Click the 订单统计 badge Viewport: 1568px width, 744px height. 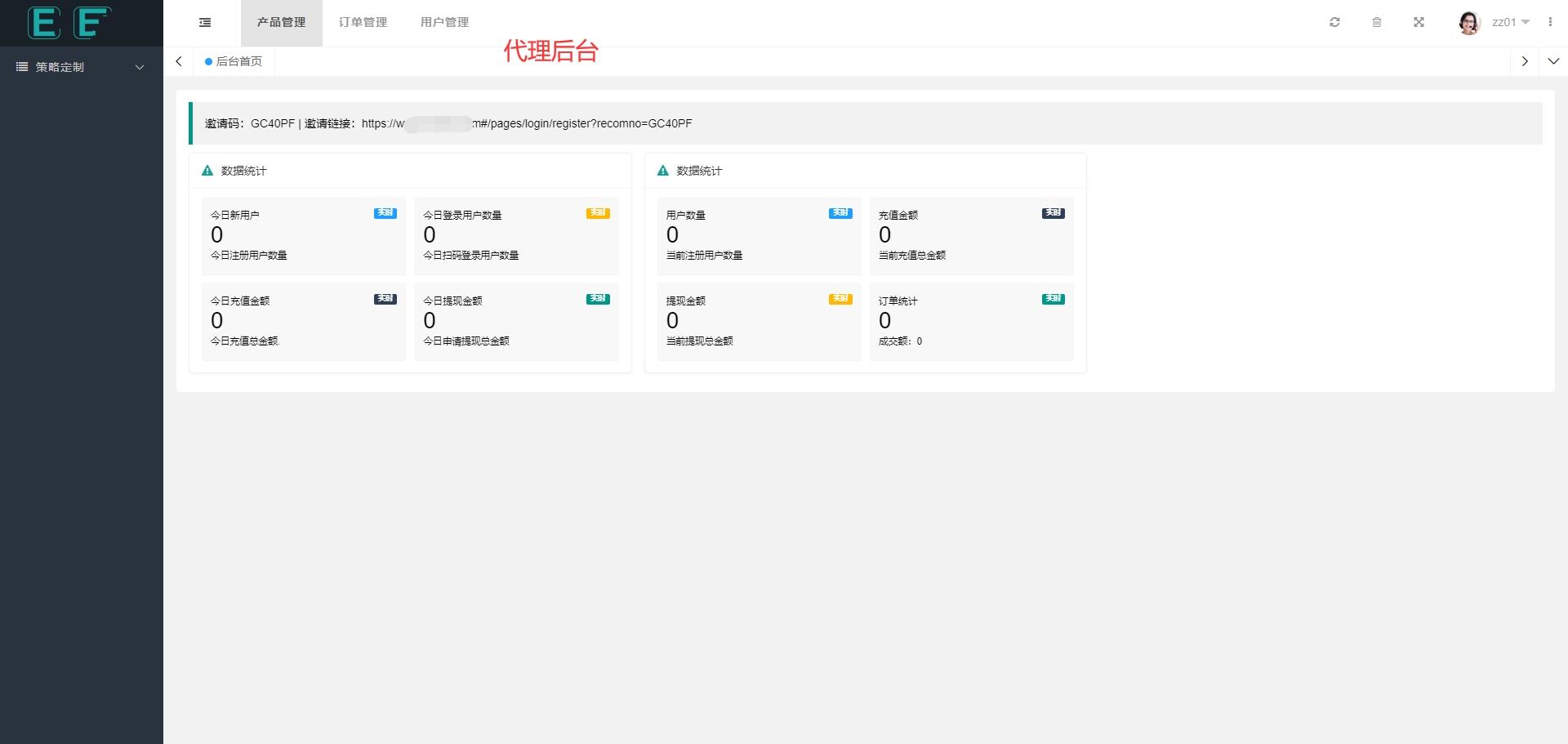click(x=1053, y=299)
